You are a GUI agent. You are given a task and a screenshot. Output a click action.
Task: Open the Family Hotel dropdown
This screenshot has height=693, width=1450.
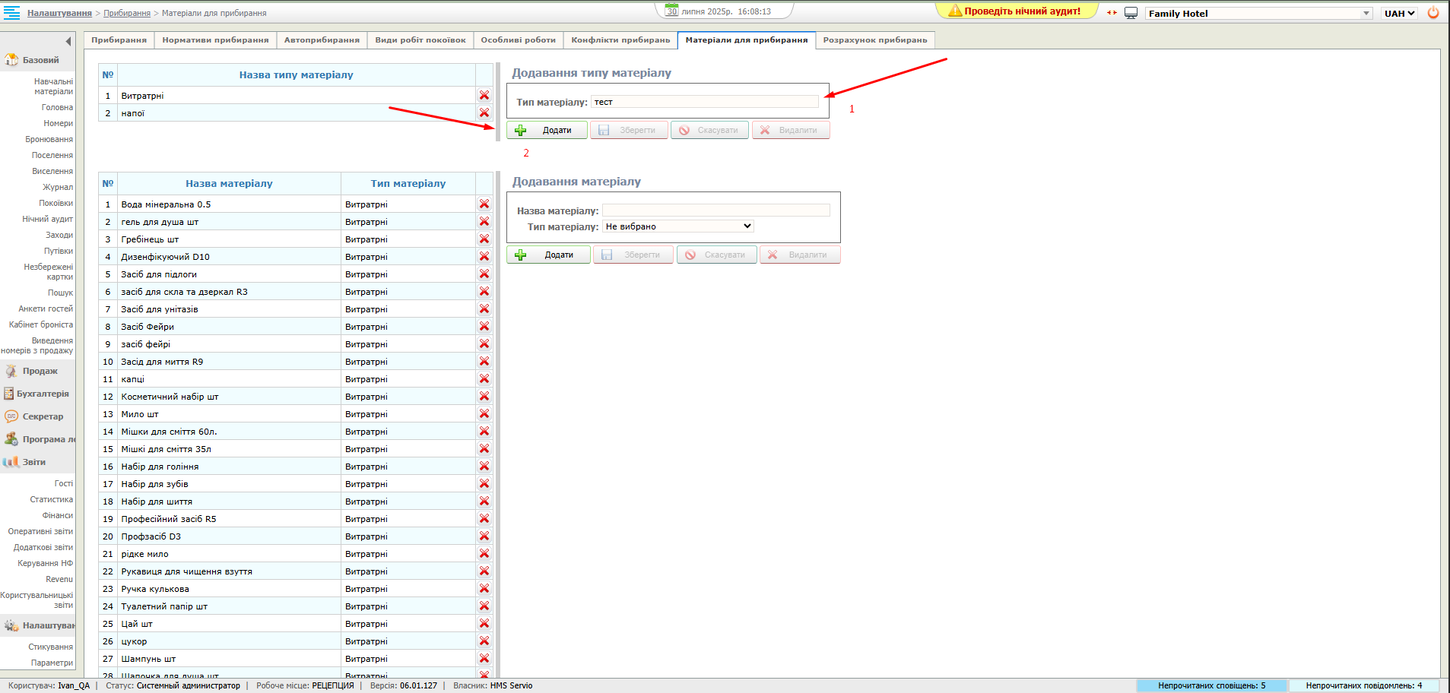coord(1259,14)
